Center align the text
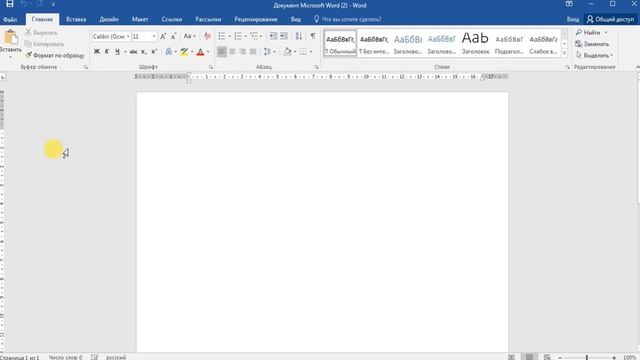 pyautogui.click(x=232, y=51)
